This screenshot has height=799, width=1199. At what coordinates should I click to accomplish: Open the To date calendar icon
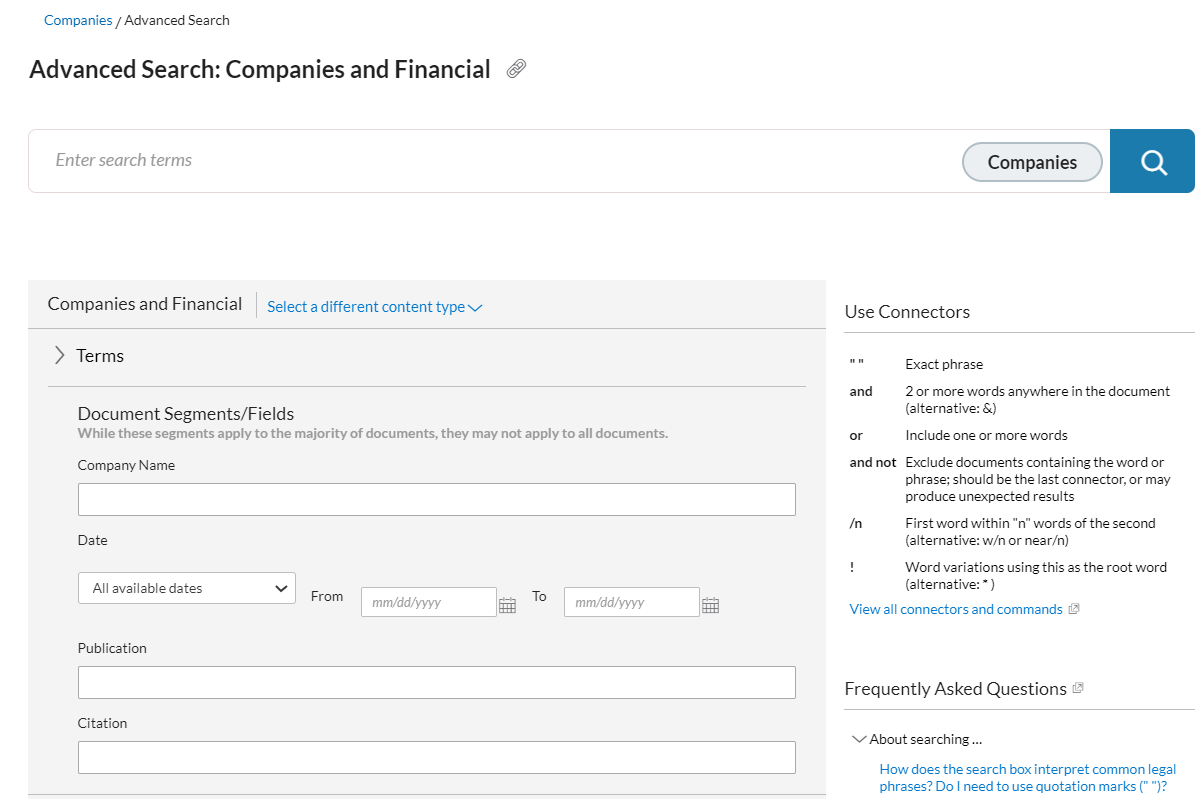click(710, 605)
